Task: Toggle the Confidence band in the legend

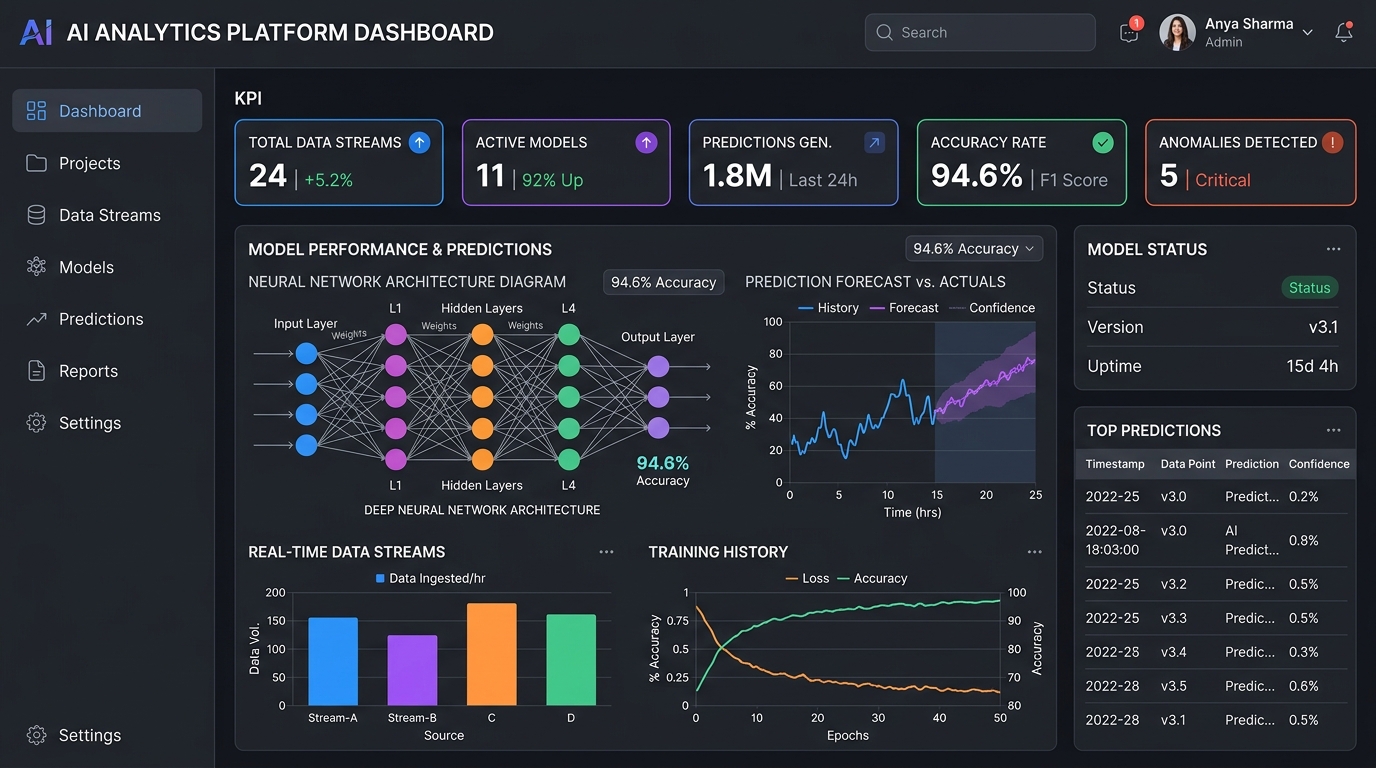Action: (x=991, y=308)
